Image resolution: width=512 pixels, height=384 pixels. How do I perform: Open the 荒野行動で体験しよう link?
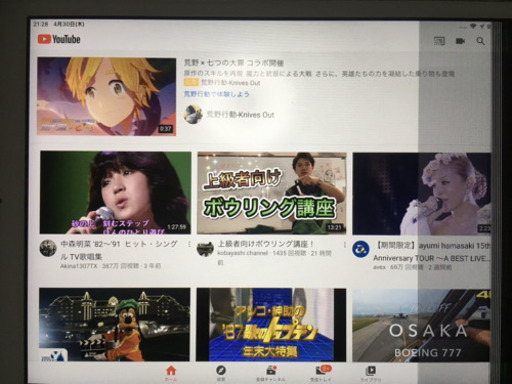tap(217, 94)
